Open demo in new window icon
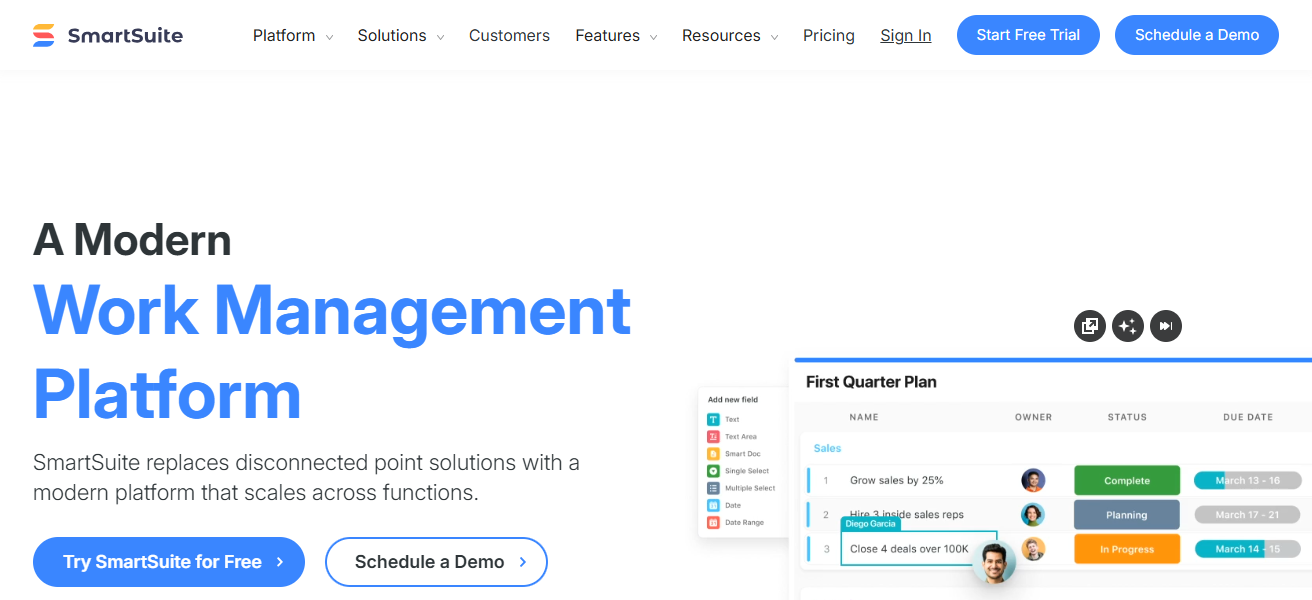The width and height of the screenshot is (1312, 600). click(1090, 326)
